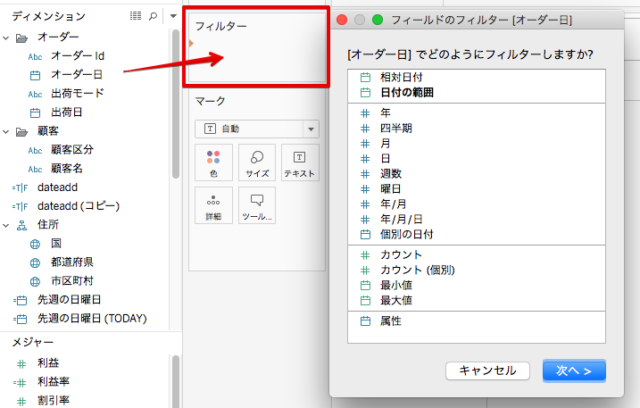Open the ディメンション pane dropdown arrow menu
Screen dimensions: 640x408
tap(173, 16)
